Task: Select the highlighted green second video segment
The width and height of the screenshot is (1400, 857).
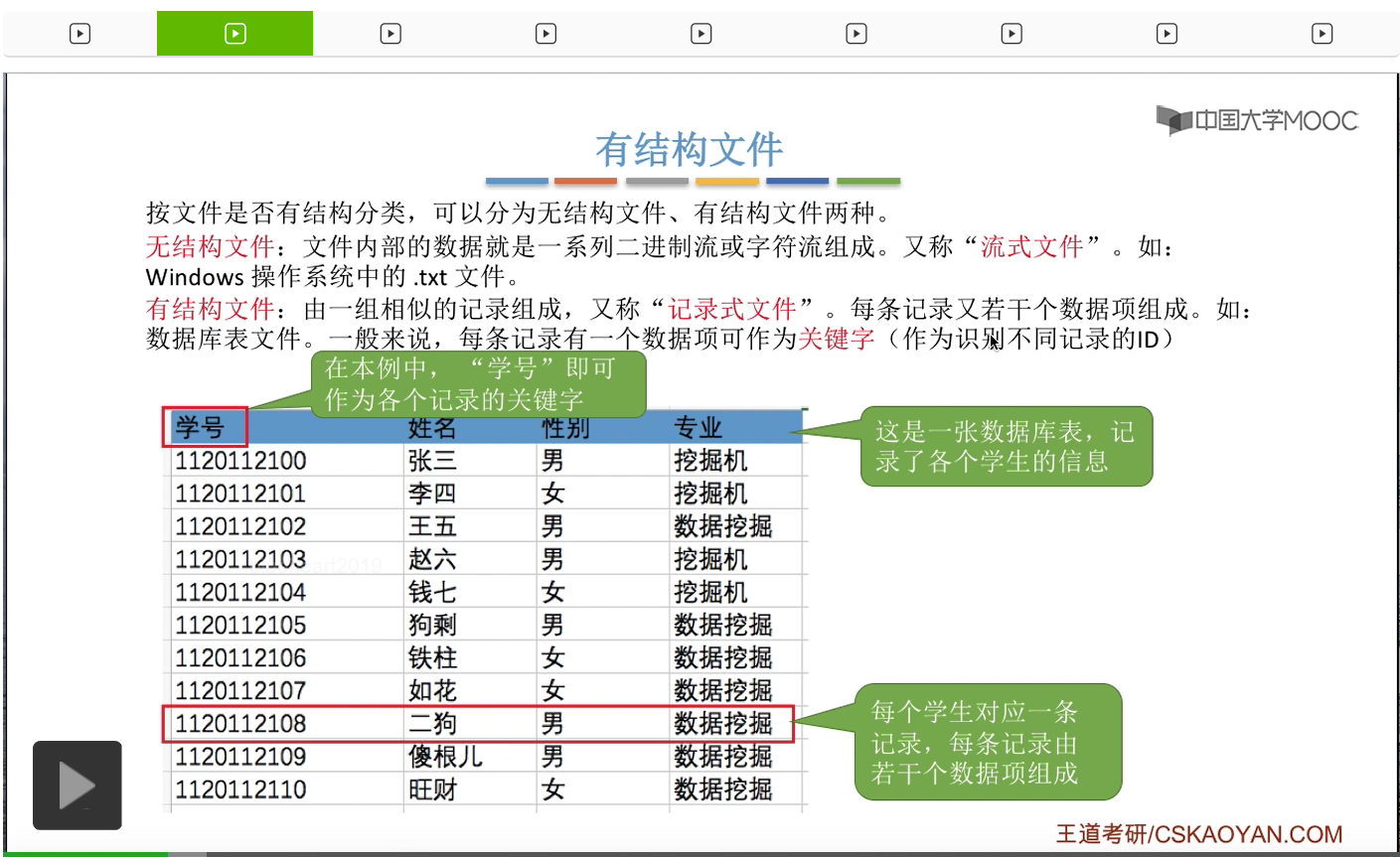Action: pyautogui.click(x=234, y=34)
